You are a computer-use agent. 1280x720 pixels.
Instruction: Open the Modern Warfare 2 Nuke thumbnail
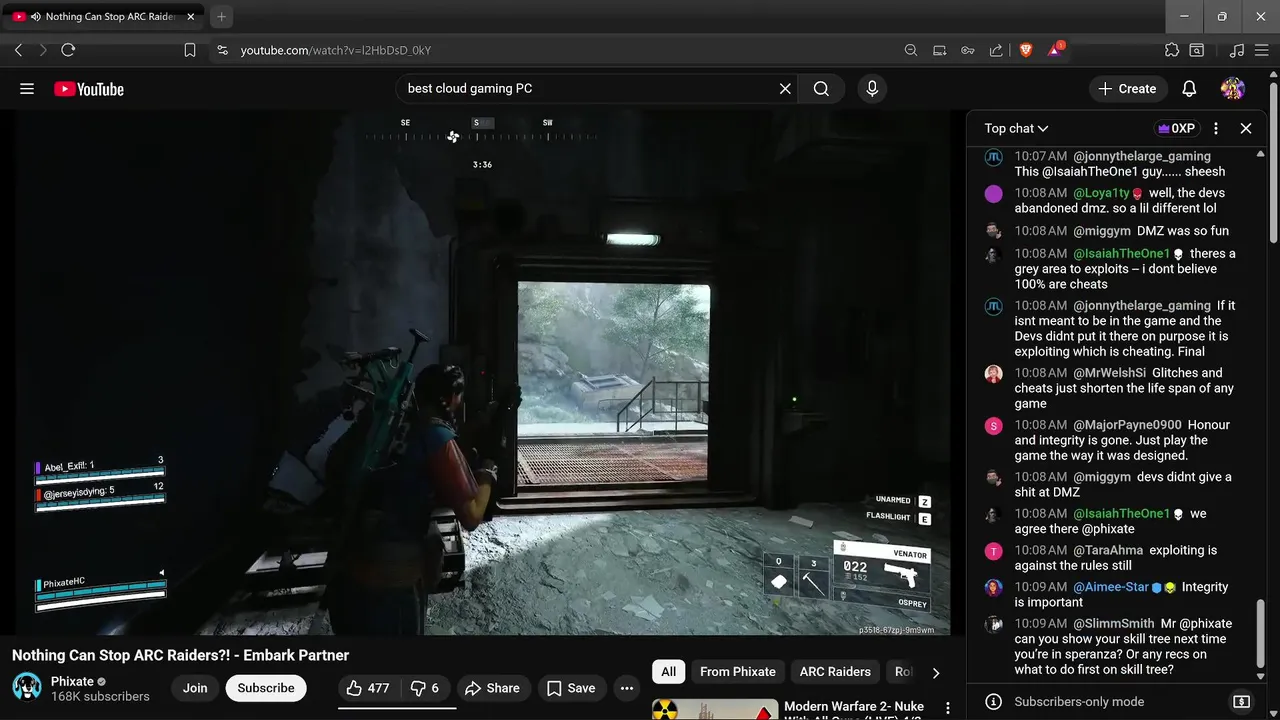pyautogui.click(x=715, y=709)
